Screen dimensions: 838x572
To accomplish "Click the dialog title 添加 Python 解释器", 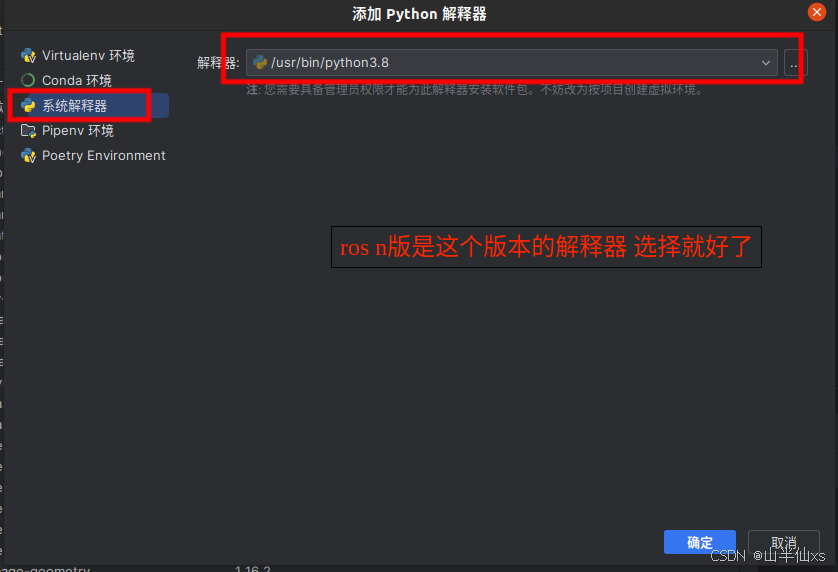I will click(x=419, y=14).
